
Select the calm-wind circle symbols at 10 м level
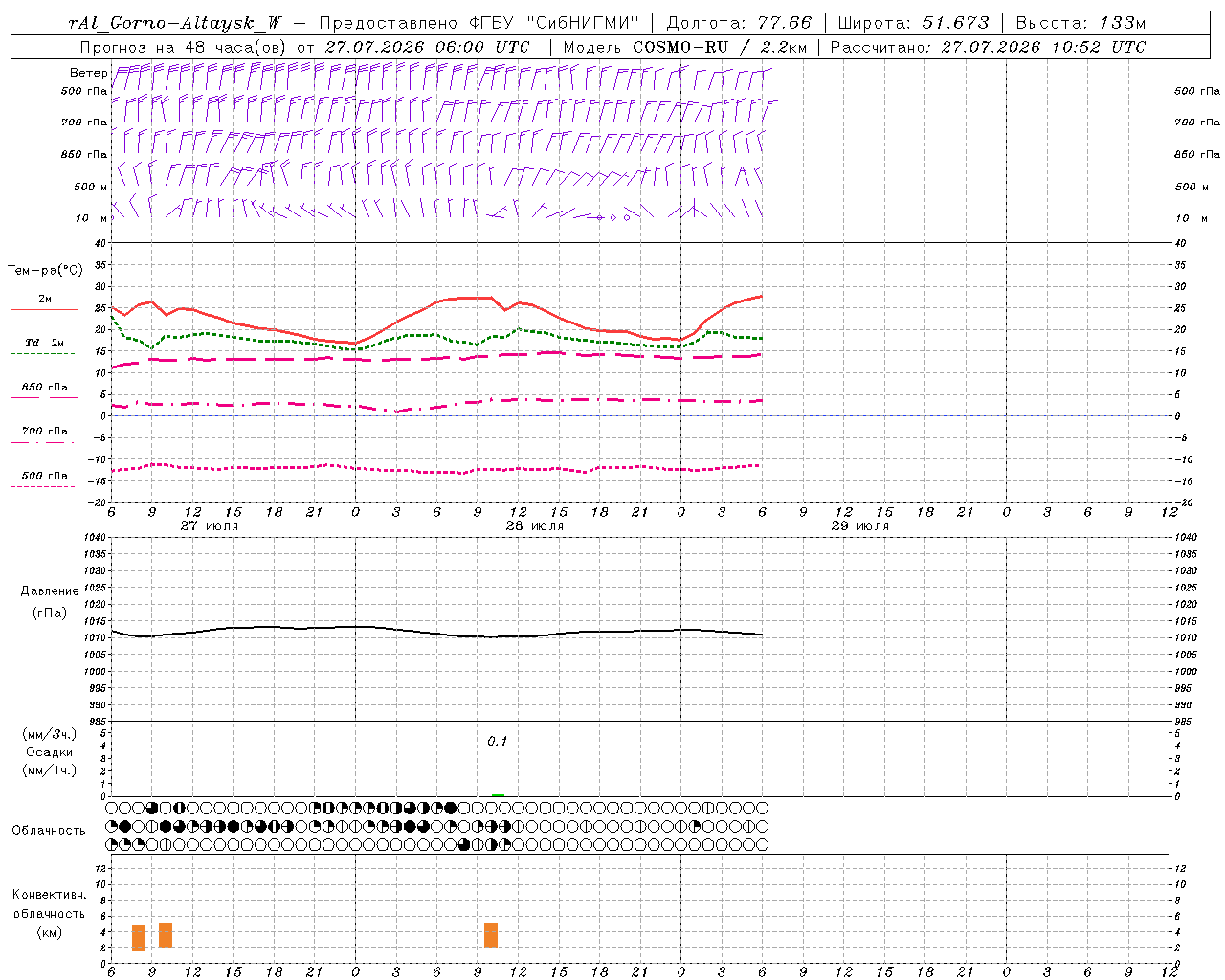[613, 217]
